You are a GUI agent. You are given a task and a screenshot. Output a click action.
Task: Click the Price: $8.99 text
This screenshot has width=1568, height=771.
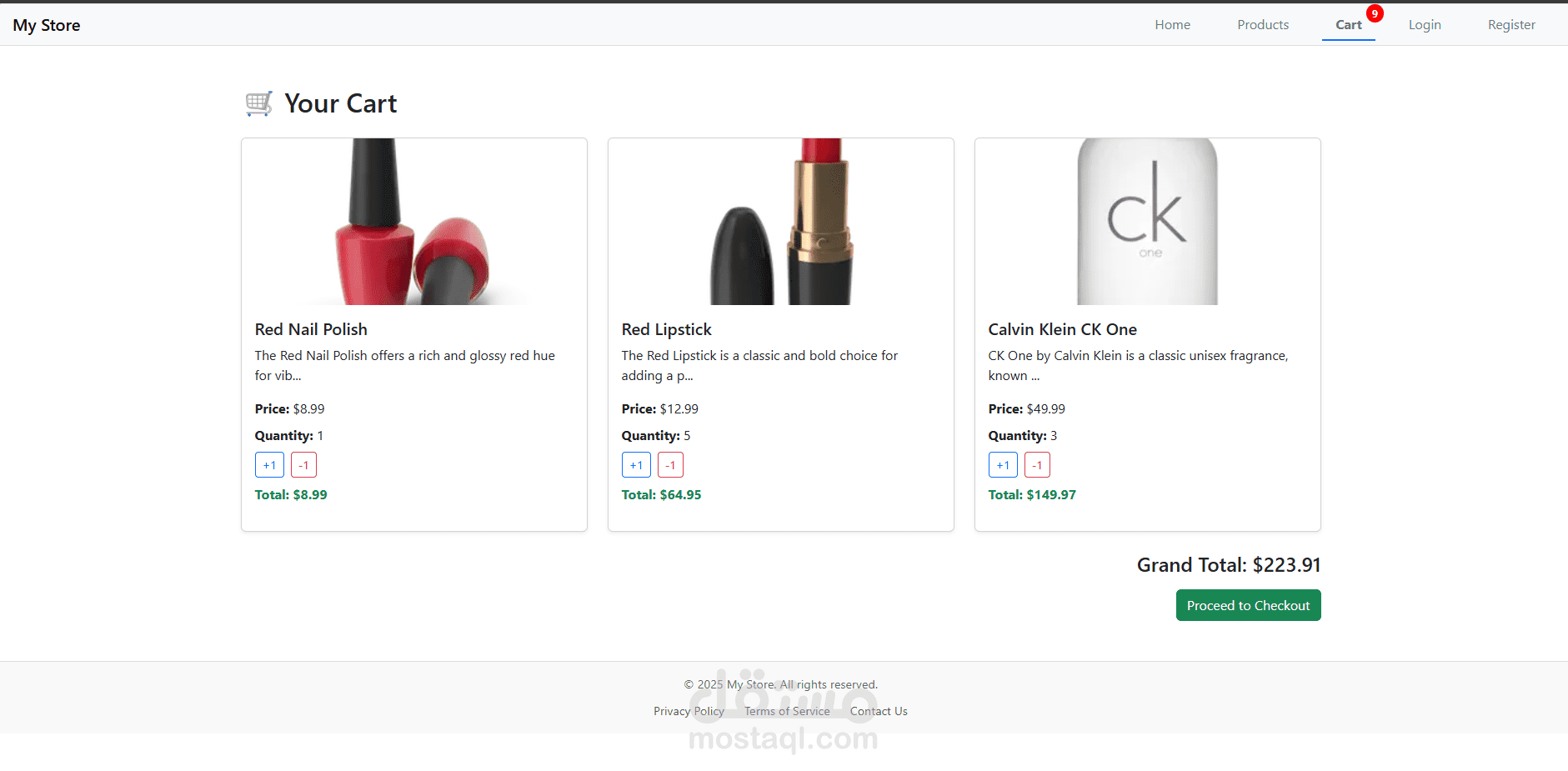[290, 408]
